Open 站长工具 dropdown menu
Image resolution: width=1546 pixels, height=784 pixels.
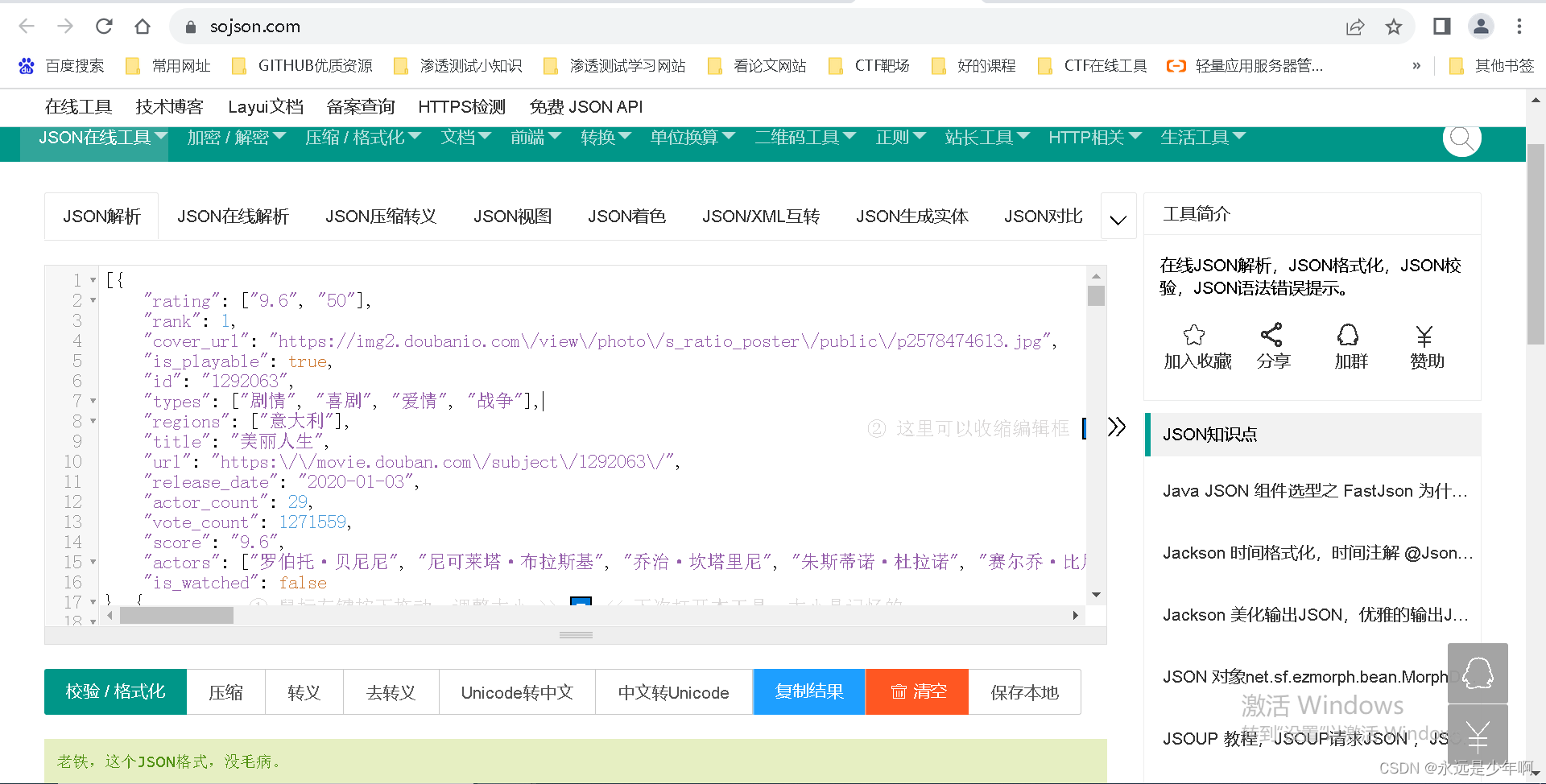click(987, 138)
